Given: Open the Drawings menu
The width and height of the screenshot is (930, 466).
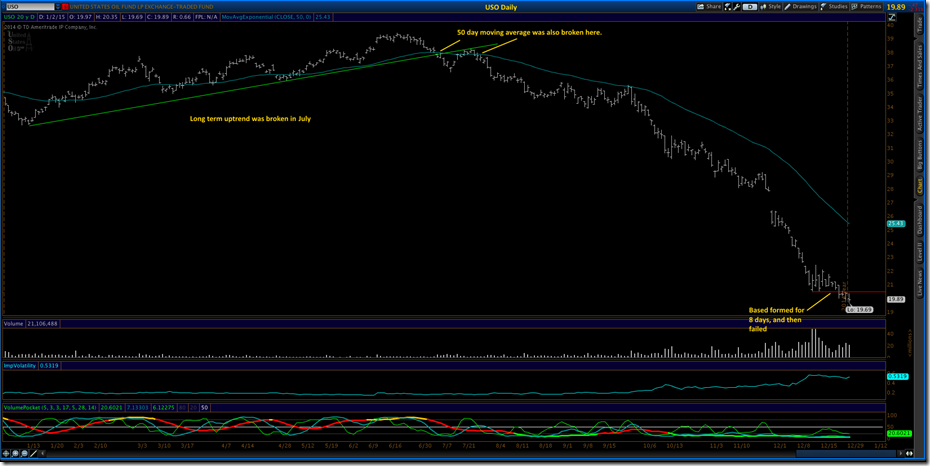Looking at the screenshot, I should pos(801,7).
